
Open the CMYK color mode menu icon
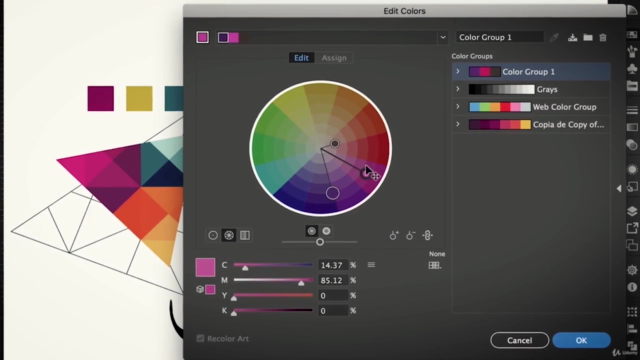[x=371, y=265]
